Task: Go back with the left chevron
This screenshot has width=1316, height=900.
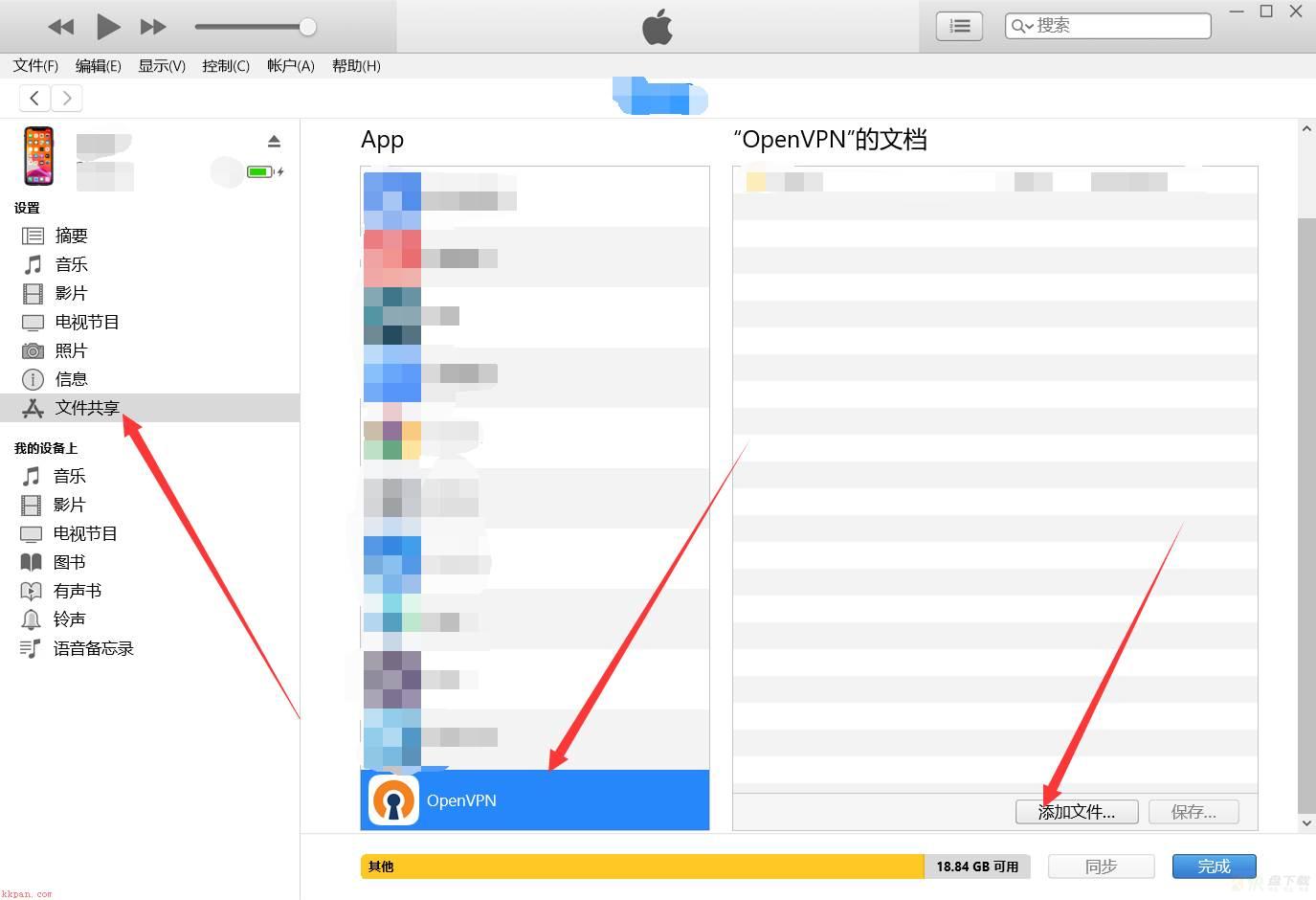Action: point(34,98)
